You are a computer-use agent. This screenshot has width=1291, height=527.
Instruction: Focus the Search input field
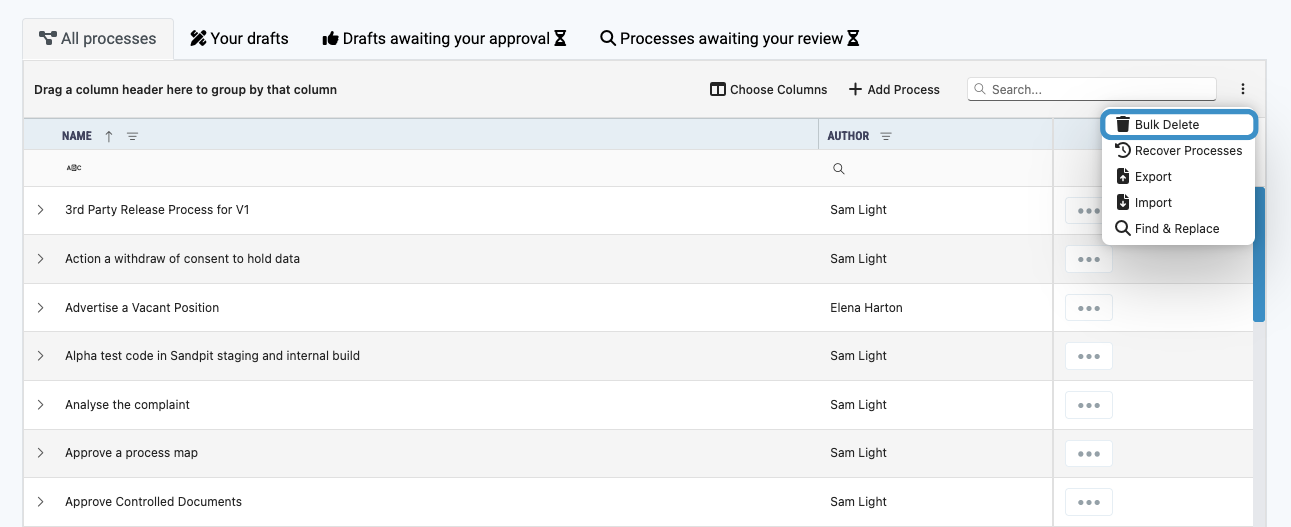coord(1092,89)
